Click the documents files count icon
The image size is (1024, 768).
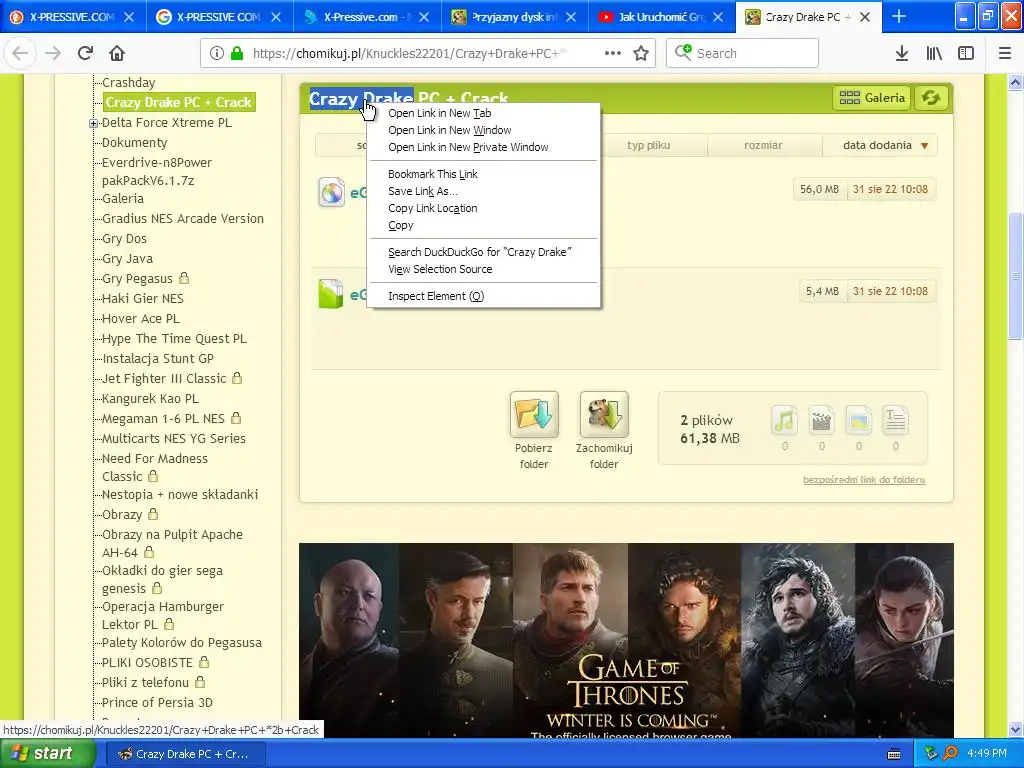(895, 421)
